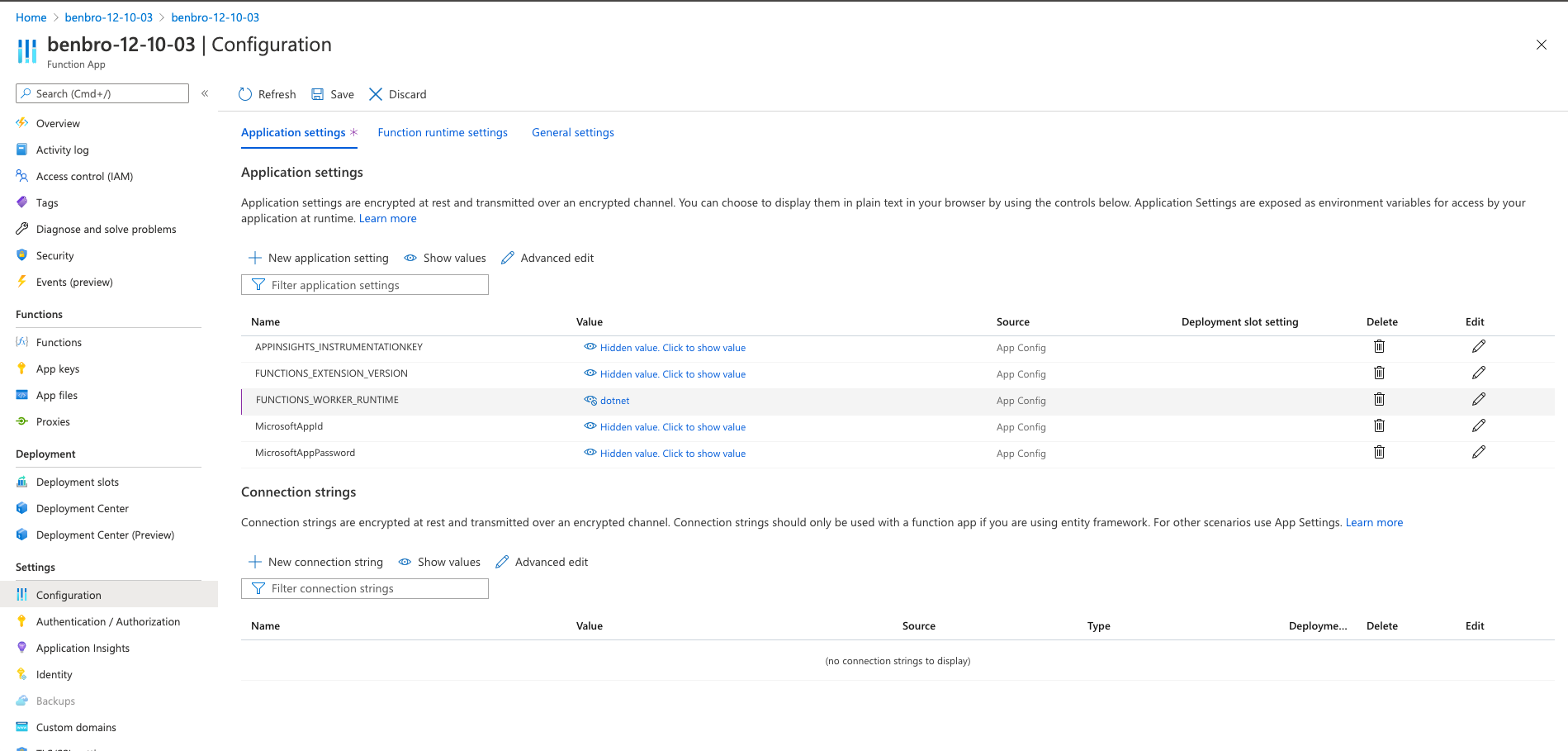Delete the MicrosoftAppId setting

pos(1379,426)
